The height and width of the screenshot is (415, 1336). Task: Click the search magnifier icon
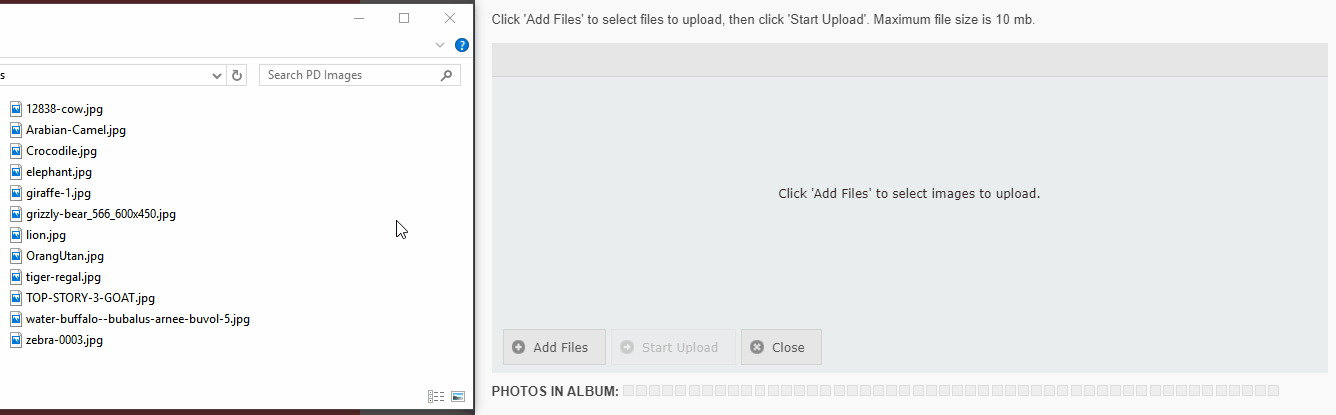(446, 75)
